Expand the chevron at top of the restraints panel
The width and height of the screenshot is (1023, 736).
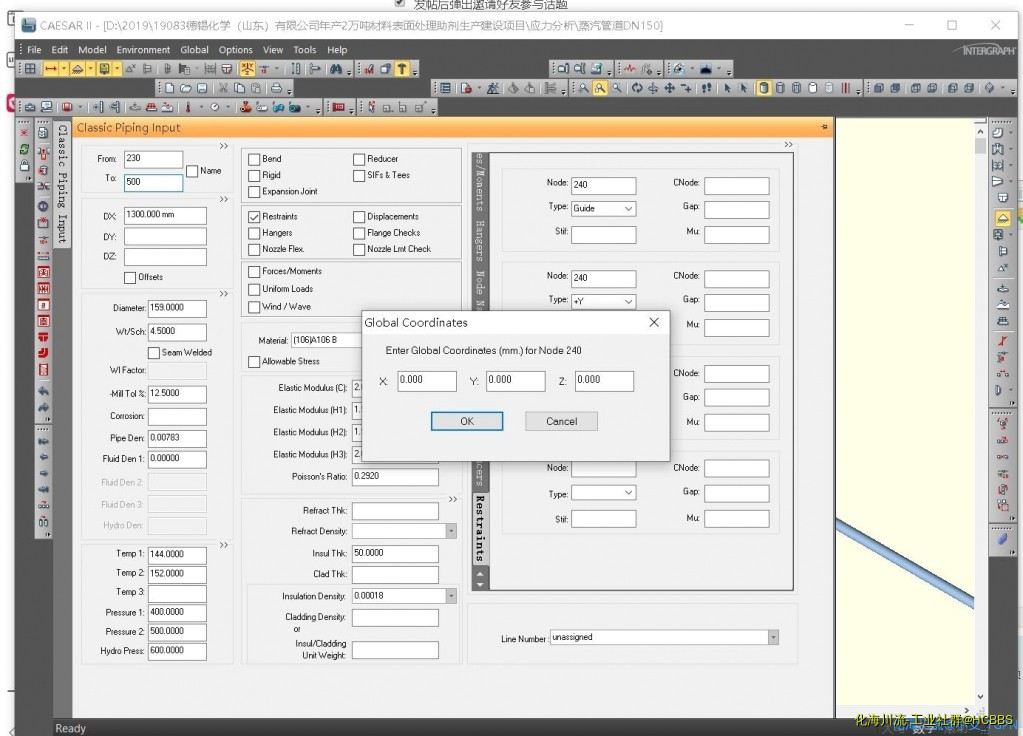789,145
